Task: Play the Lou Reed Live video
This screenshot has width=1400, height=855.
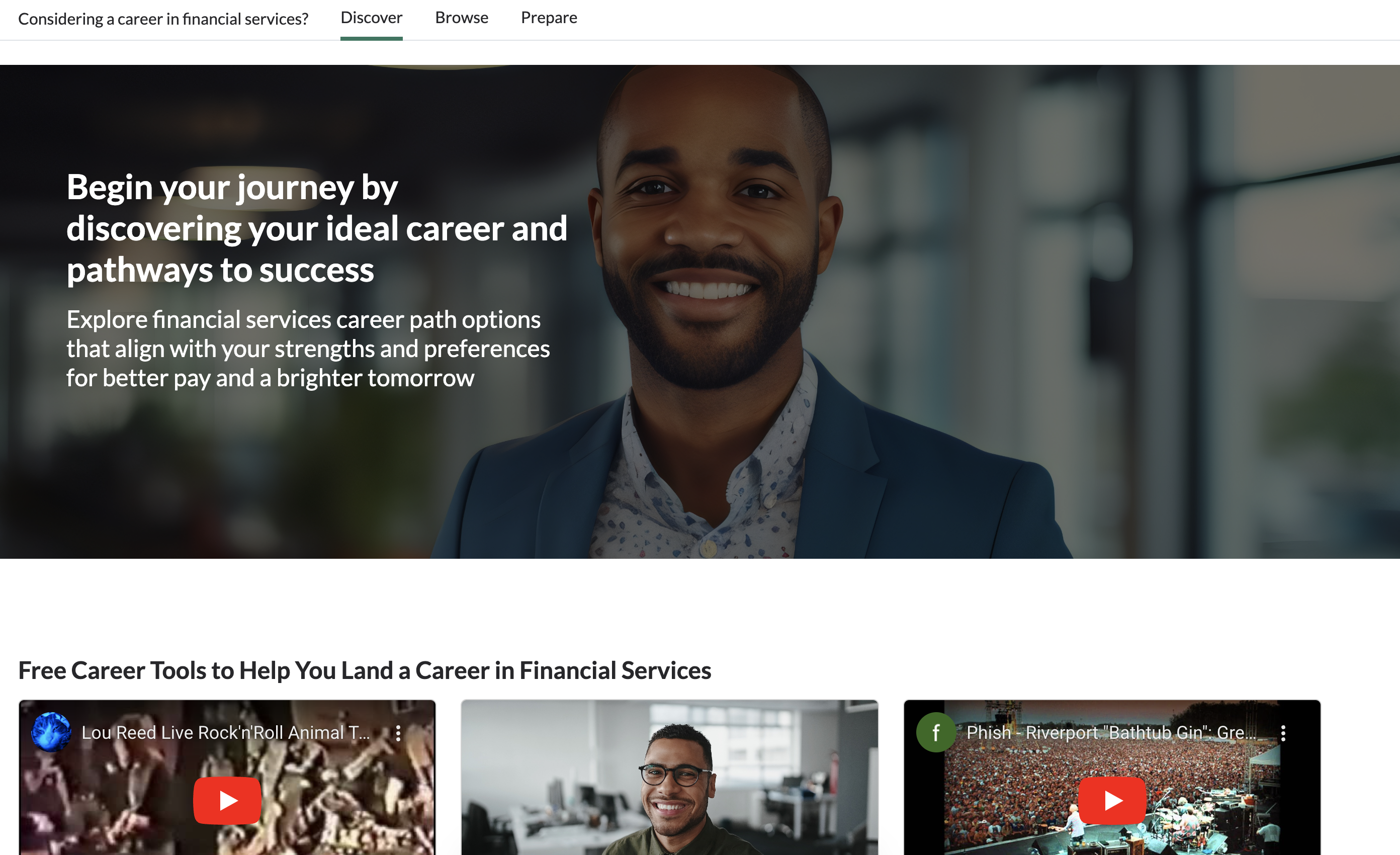Action: (x=227, y=800)
